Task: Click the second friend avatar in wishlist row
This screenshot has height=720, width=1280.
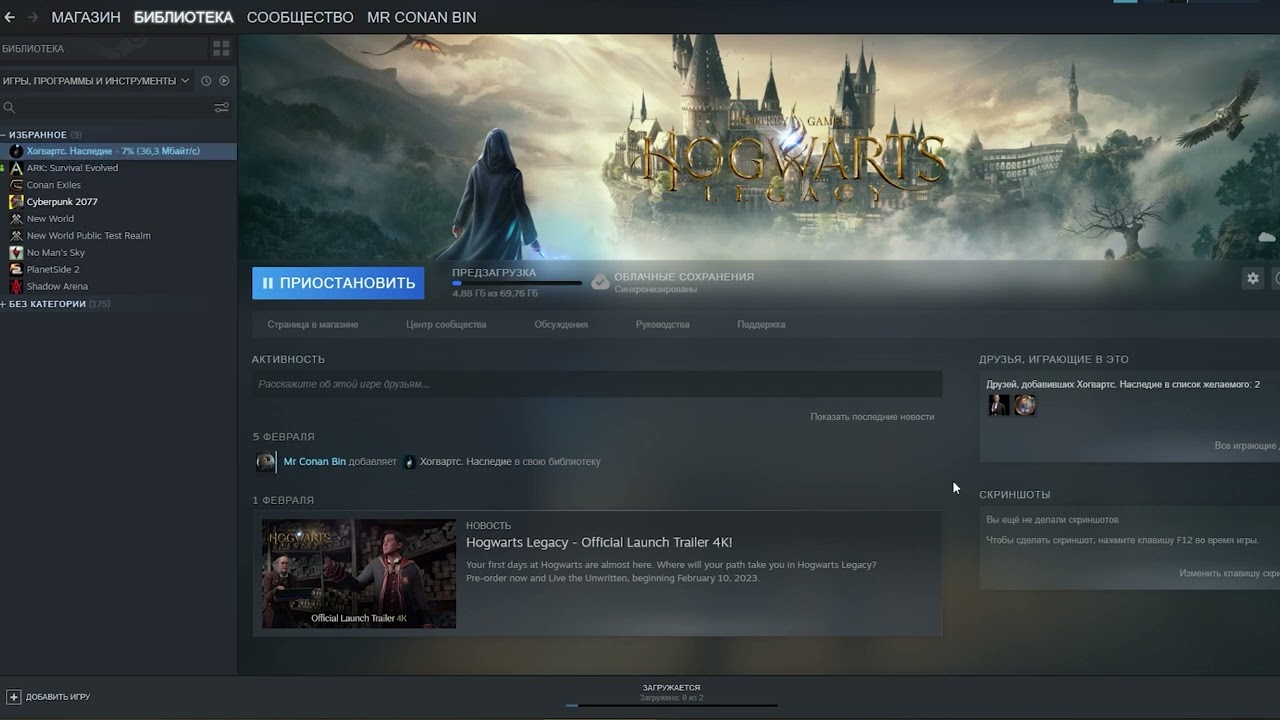Action: 1025,405
